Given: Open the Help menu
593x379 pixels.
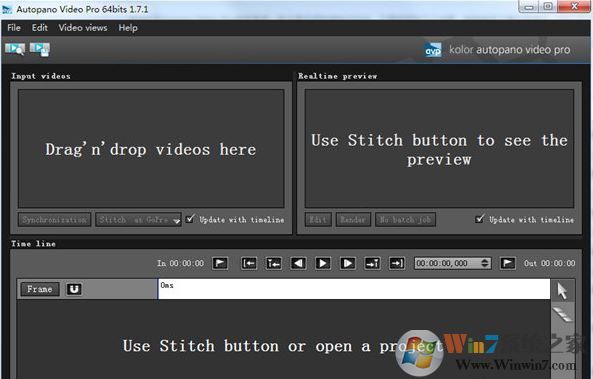Looking at the screenshot, I should coord(128,28).
